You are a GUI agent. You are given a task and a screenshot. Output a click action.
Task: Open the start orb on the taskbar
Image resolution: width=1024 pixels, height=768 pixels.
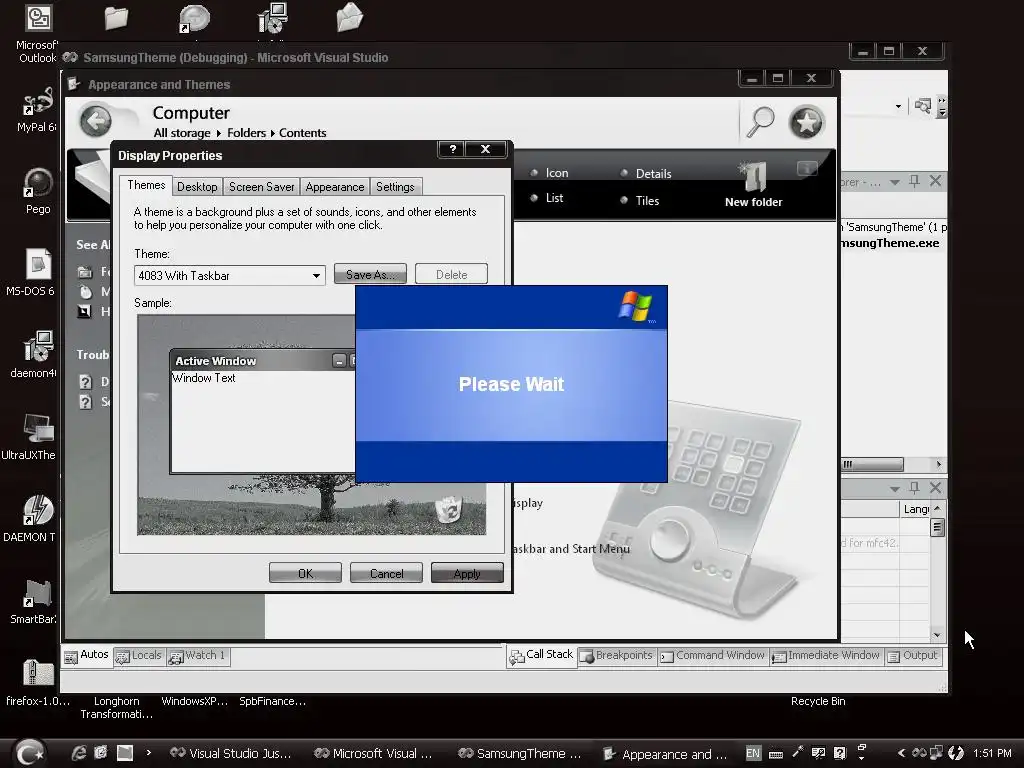[x=29, y=752]
